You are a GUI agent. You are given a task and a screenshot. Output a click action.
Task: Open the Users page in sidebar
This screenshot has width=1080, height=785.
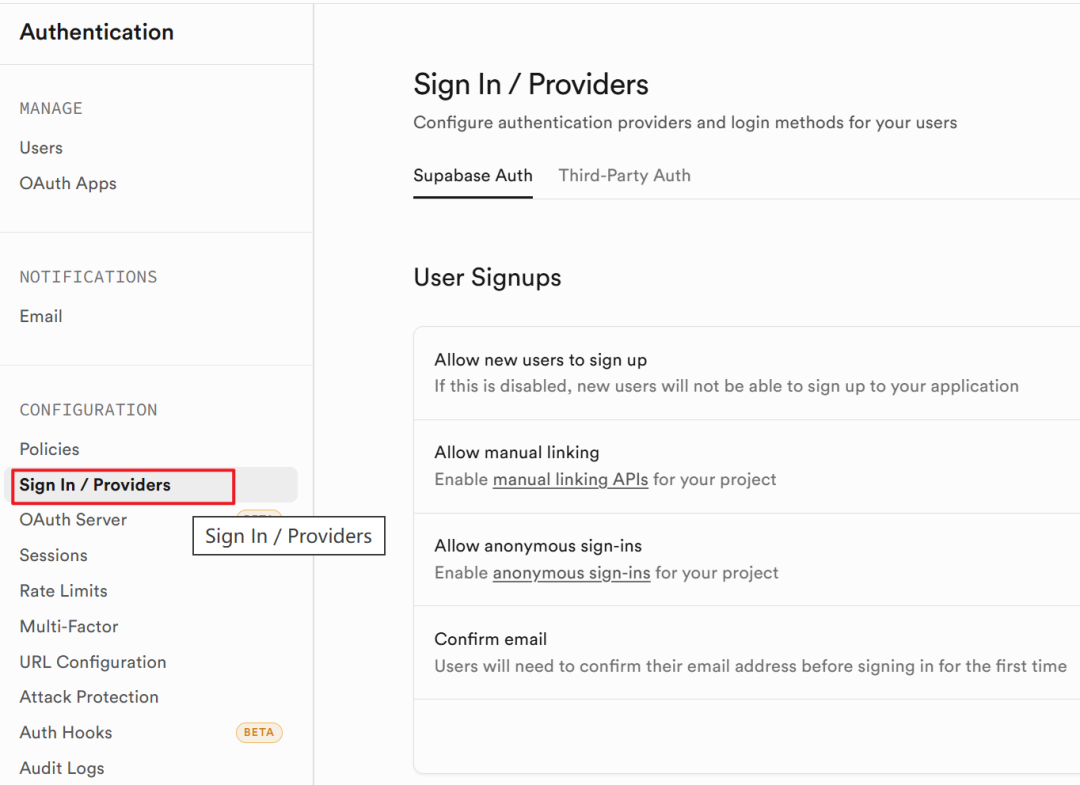pos(41,148)
